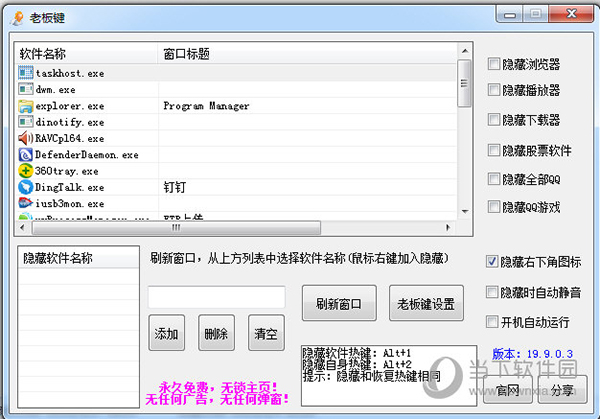Click the 清空 button
This screenshot has width=600, height=419.
tap(266, 333)
